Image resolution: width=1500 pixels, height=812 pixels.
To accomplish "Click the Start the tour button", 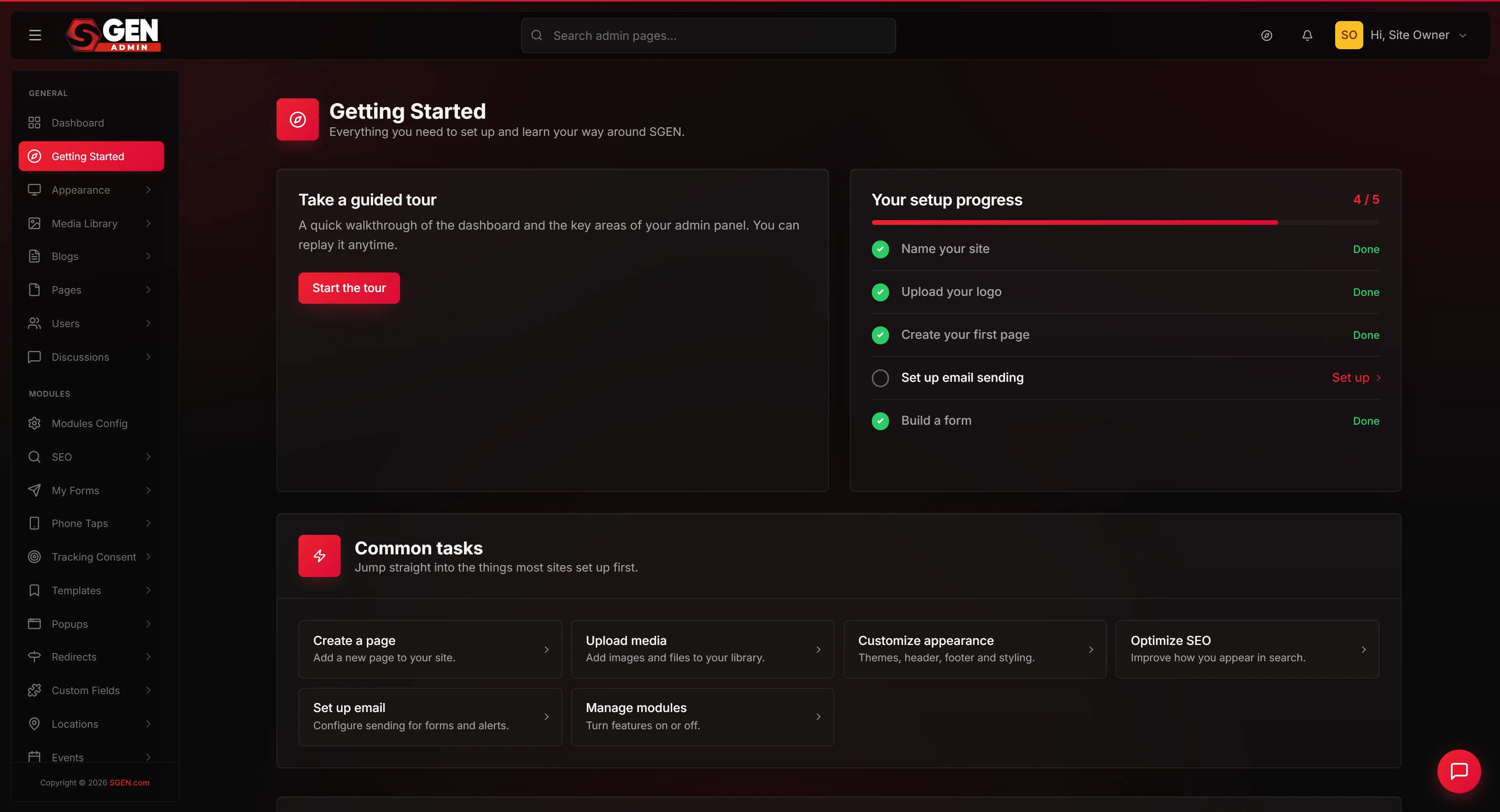I will coord(349,288).
